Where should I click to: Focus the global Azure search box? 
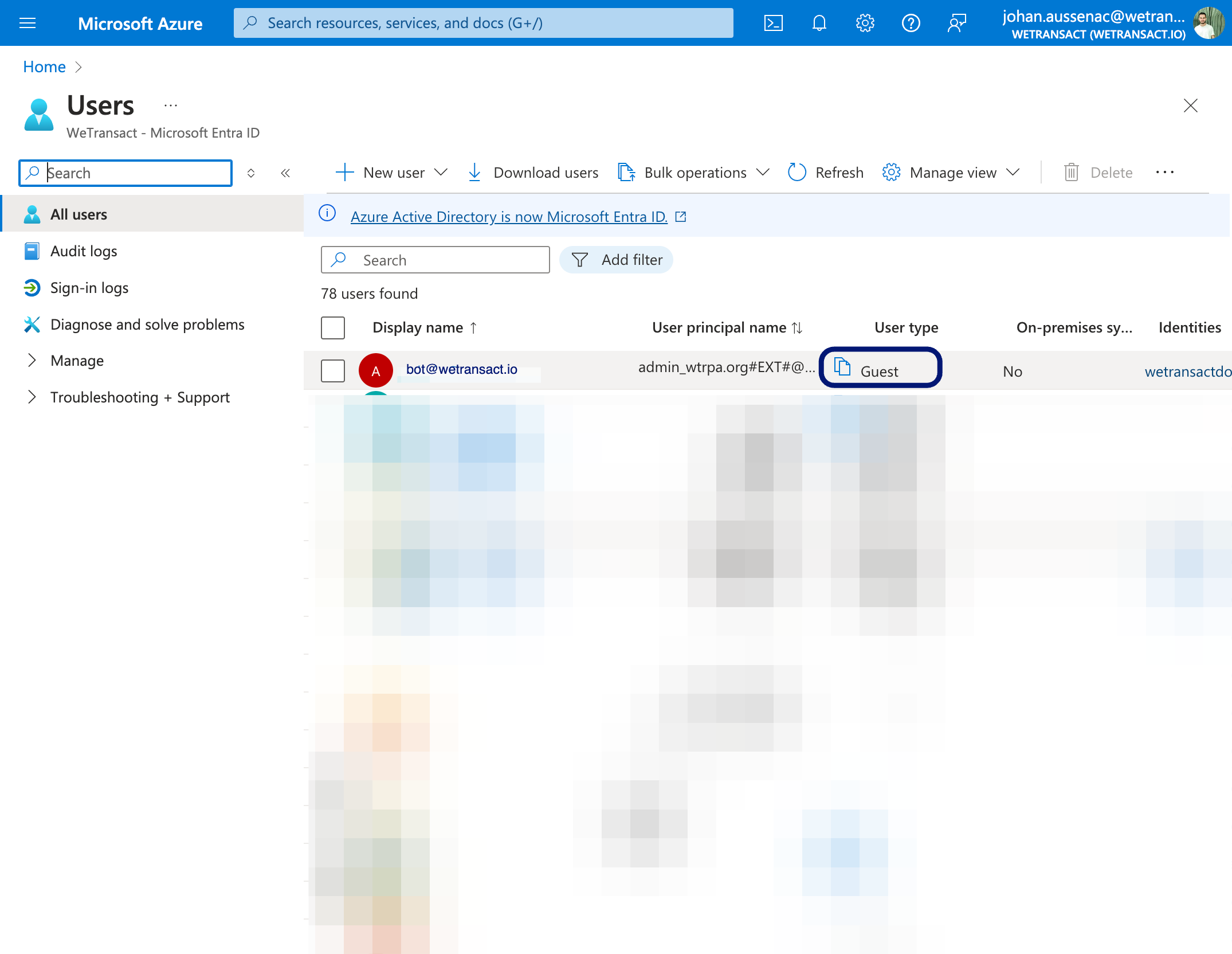pyautogui.click(x=484, y=23)
